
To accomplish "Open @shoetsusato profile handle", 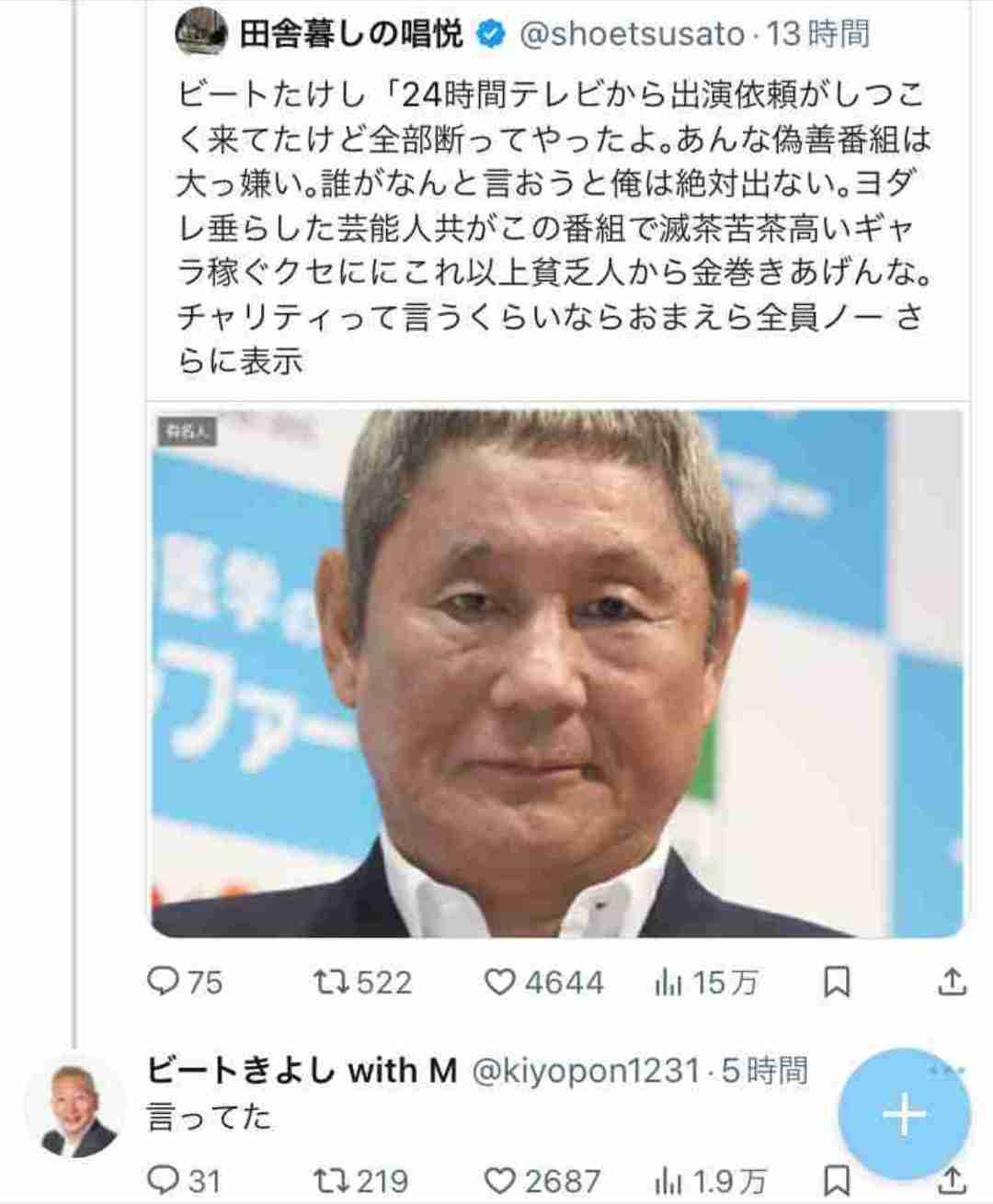I will (632, 34).
